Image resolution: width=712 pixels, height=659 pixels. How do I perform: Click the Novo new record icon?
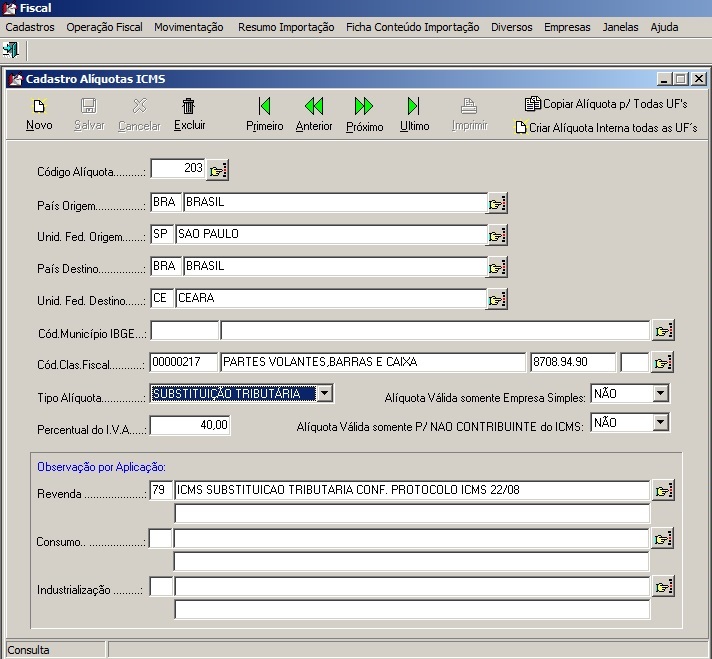coord(39,106)
